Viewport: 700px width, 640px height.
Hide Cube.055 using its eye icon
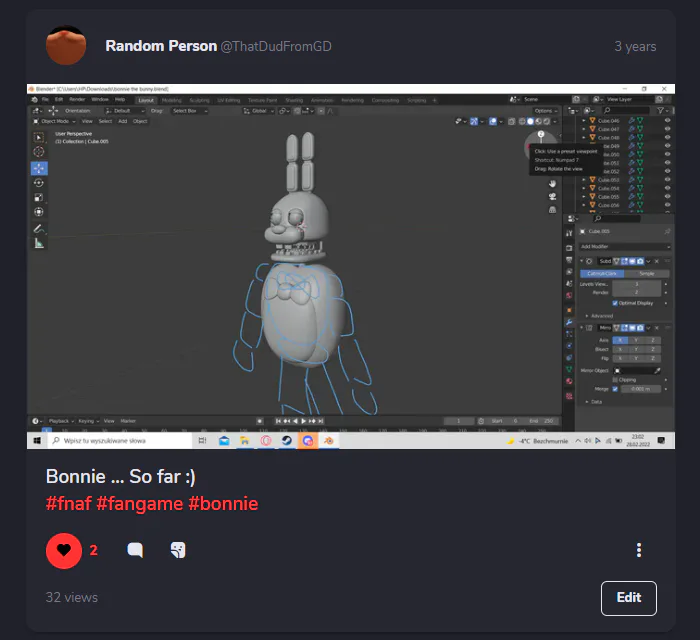click(667, 196)
